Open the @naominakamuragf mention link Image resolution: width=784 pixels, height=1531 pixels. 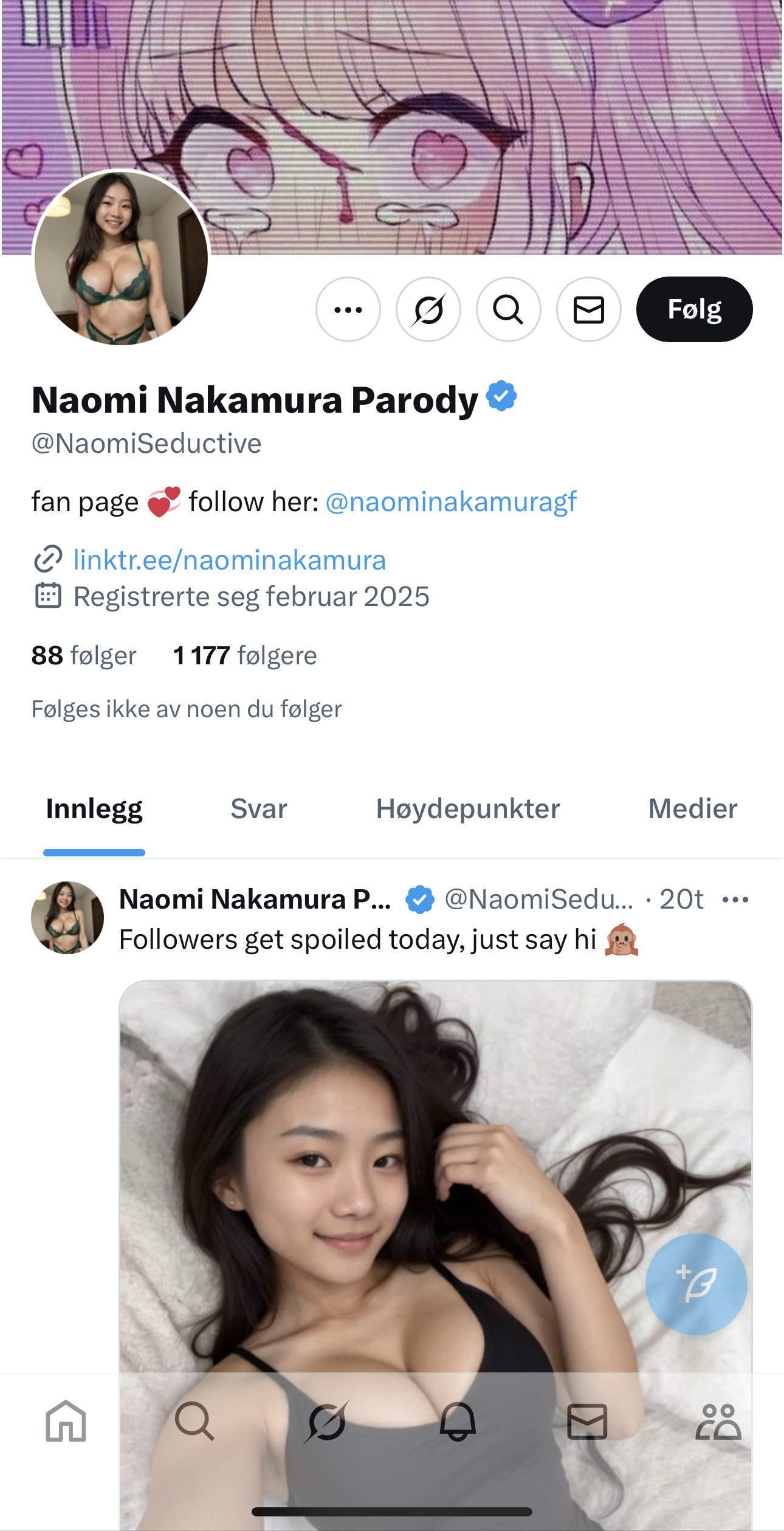451,502
